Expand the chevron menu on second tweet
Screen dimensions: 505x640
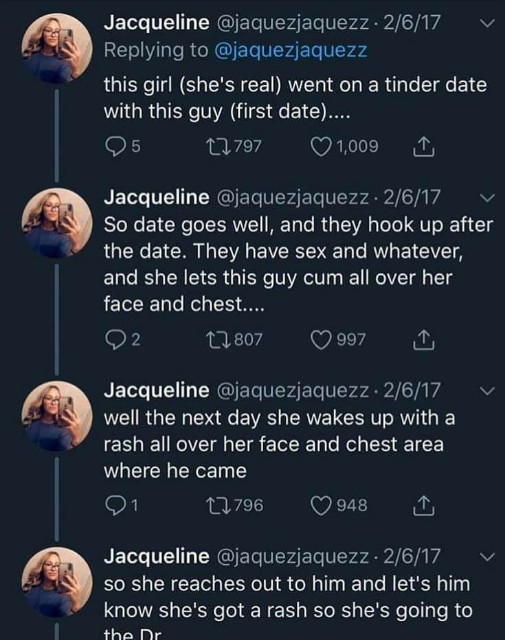click(x=487, y=198)
